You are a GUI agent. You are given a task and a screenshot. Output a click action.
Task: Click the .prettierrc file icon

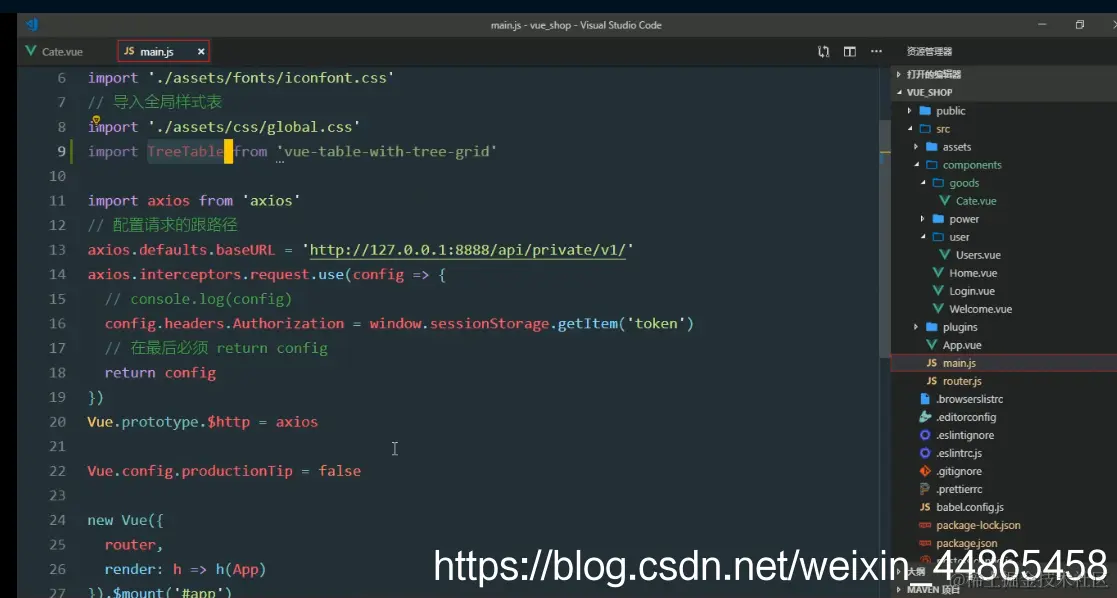click(x=925, y=489)
